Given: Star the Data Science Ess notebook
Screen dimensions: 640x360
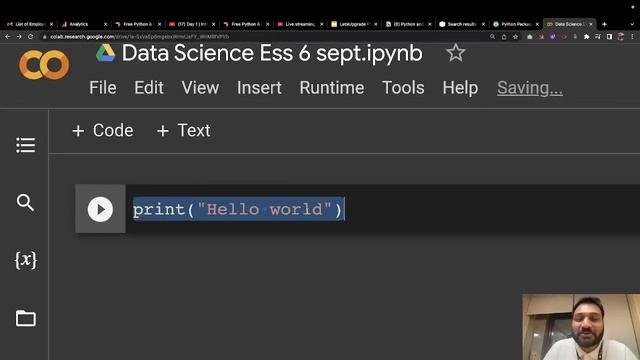Looking at the screenshot, I should click(x=456, y=53).
